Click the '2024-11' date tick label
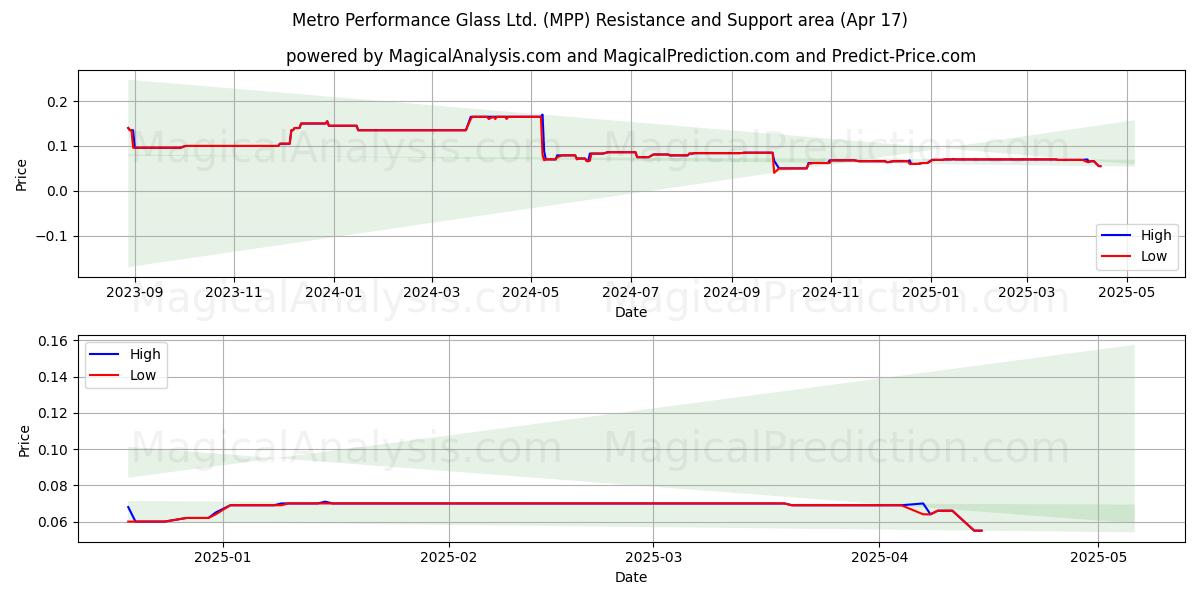 click(831, 292)
